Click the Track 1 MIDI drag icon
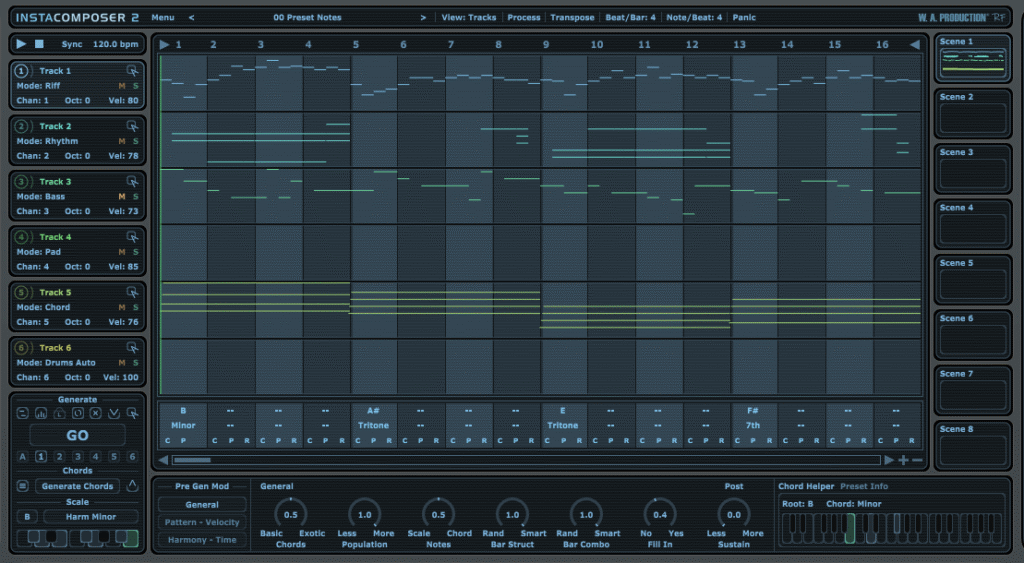The width and height of the screenshot is (1024, 563). coord(132,71)
